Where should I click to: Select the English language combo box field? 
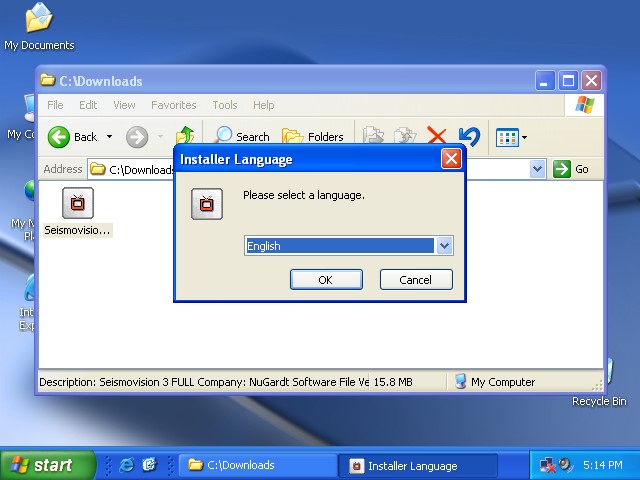coord(349,246)
